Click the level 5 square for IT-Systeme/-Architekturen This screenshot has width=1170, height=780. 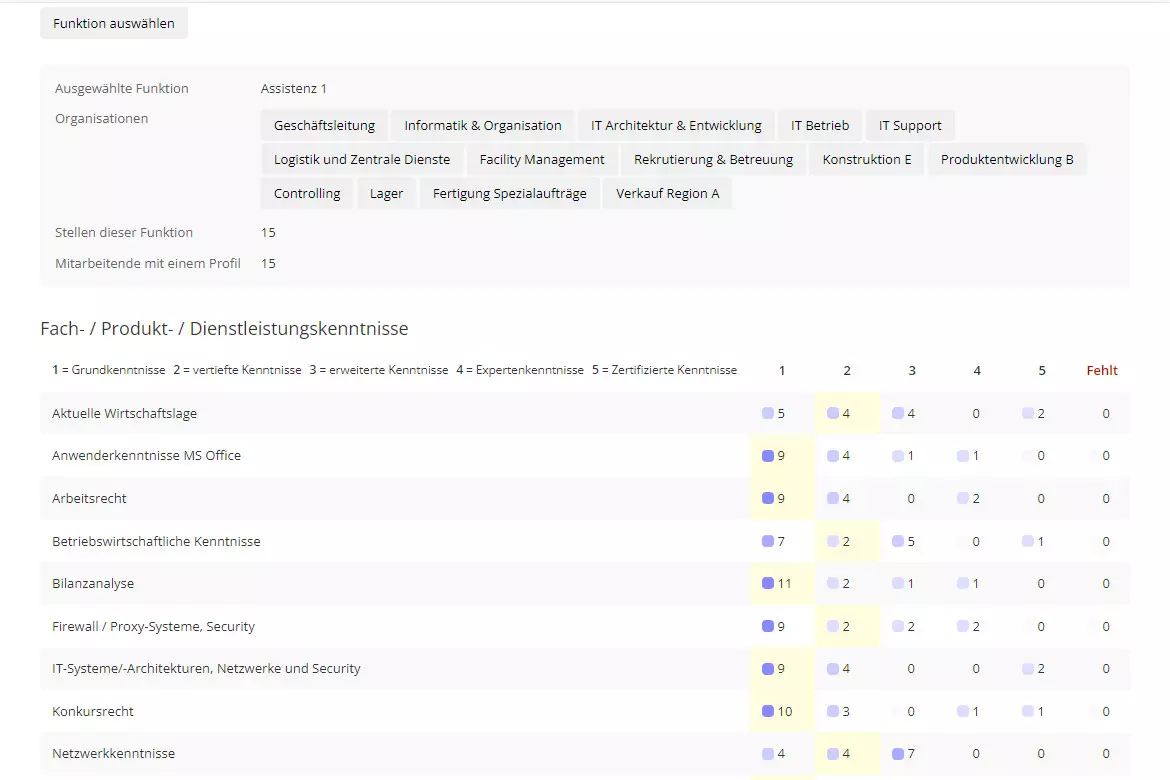point(1028,669)
